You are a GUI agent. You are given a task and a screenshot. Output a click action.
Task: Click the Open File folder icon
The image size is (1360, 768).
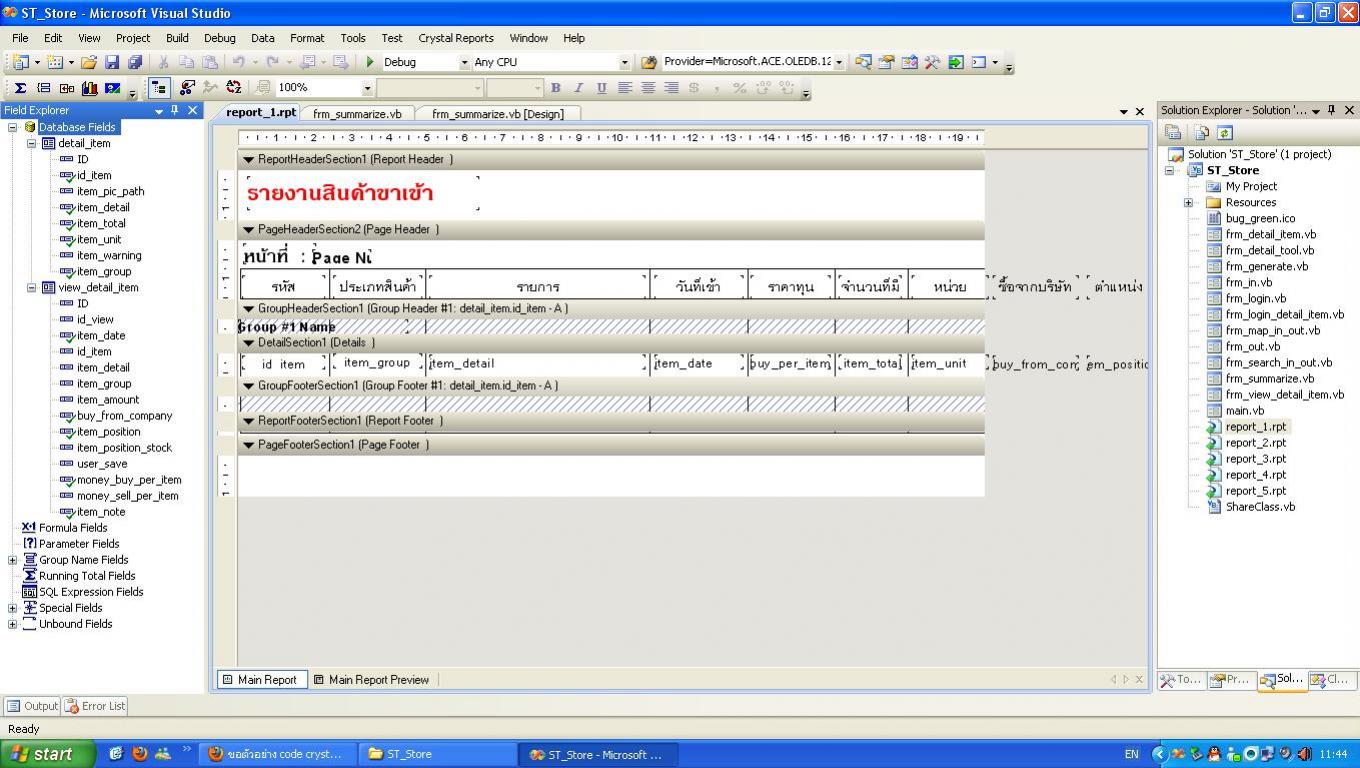89,62
